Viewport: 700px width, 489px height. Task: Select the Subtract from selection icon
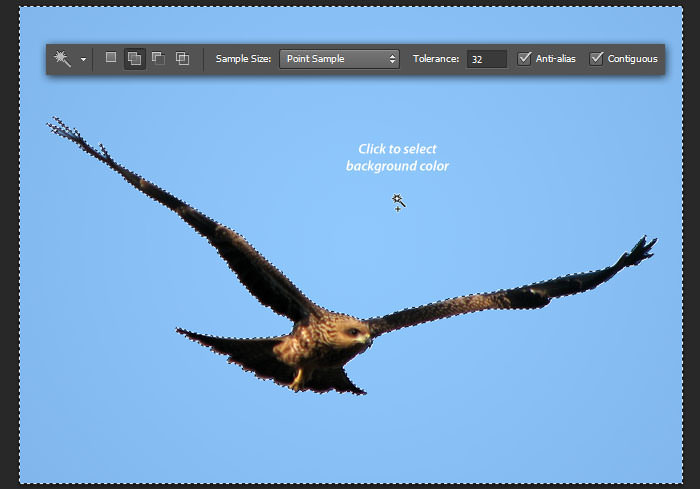point(158,58)
